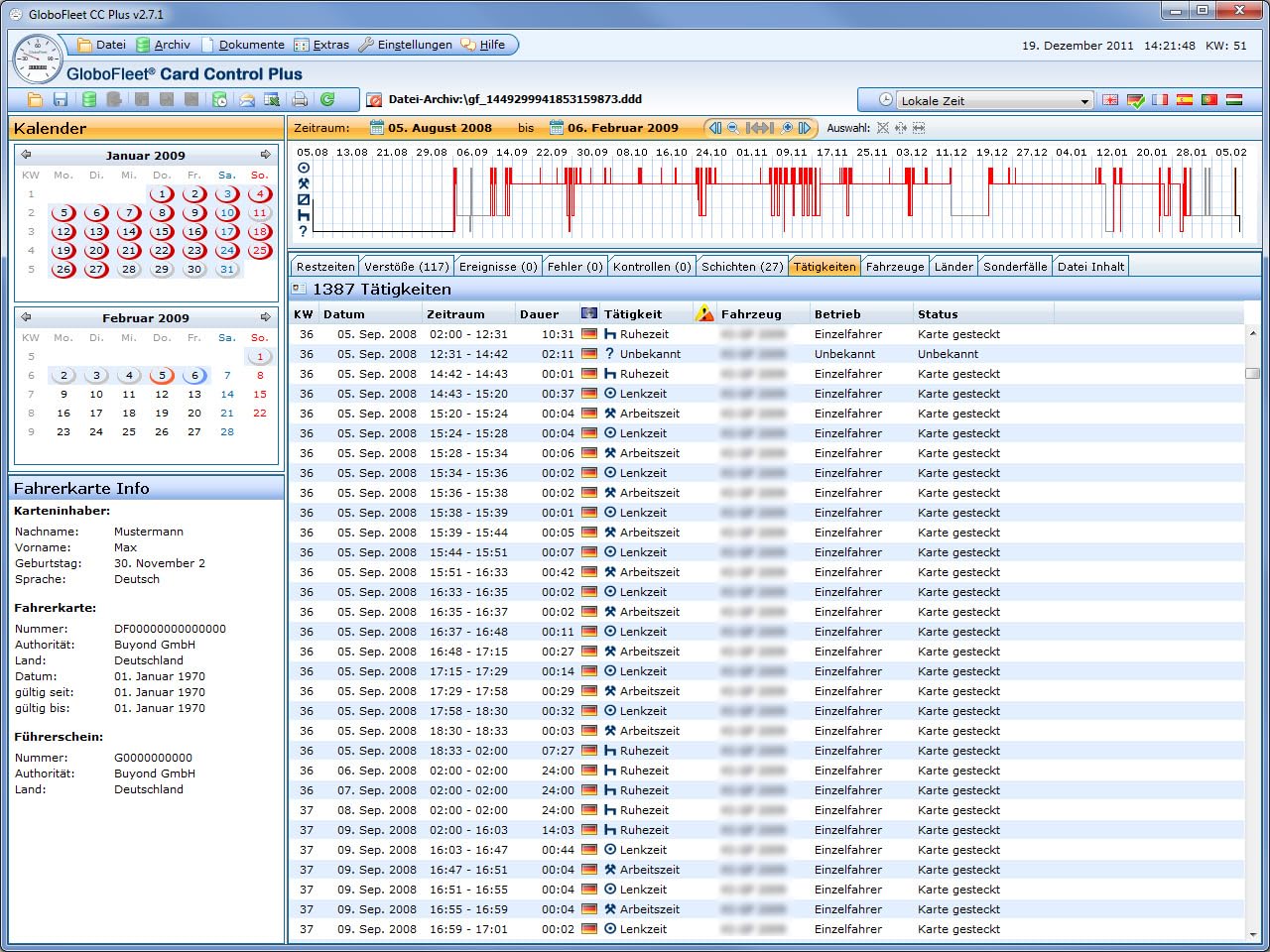Click the green database archive icon
The image size is (1270, 952).
pos(89,99)
